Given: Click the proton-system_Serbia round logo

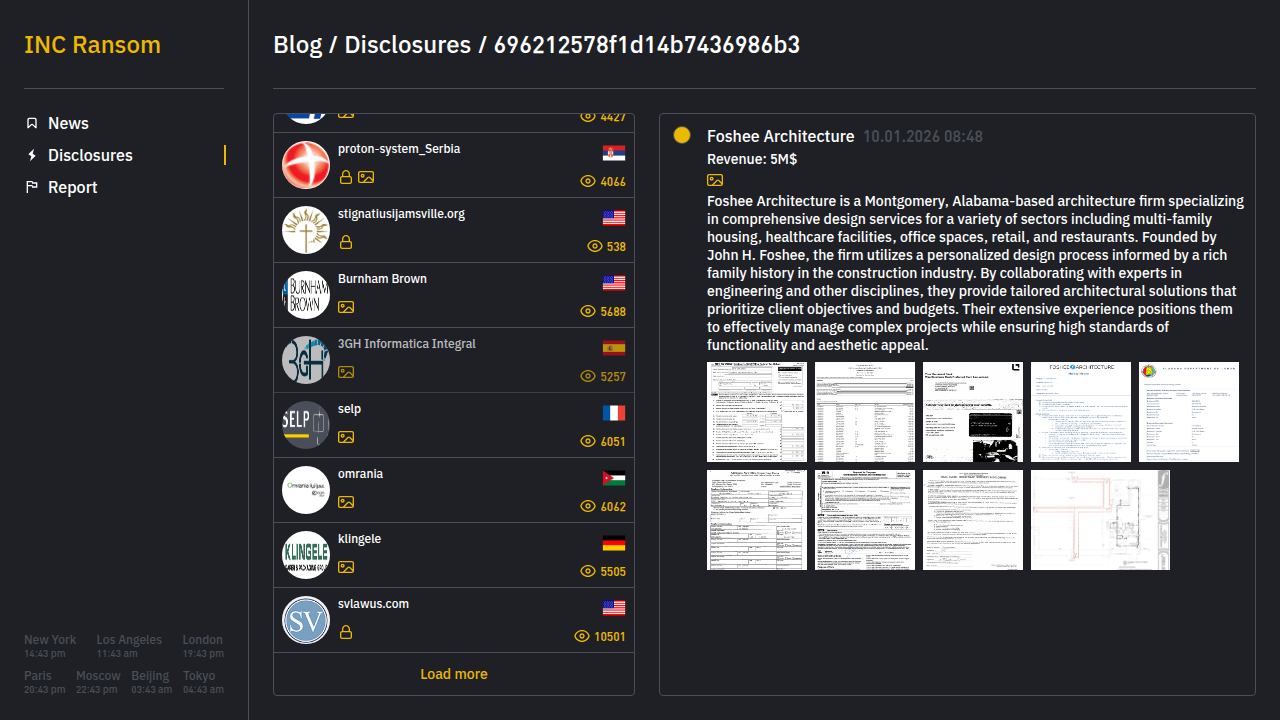Looking at the screenshot, I should tap(306, 165).
